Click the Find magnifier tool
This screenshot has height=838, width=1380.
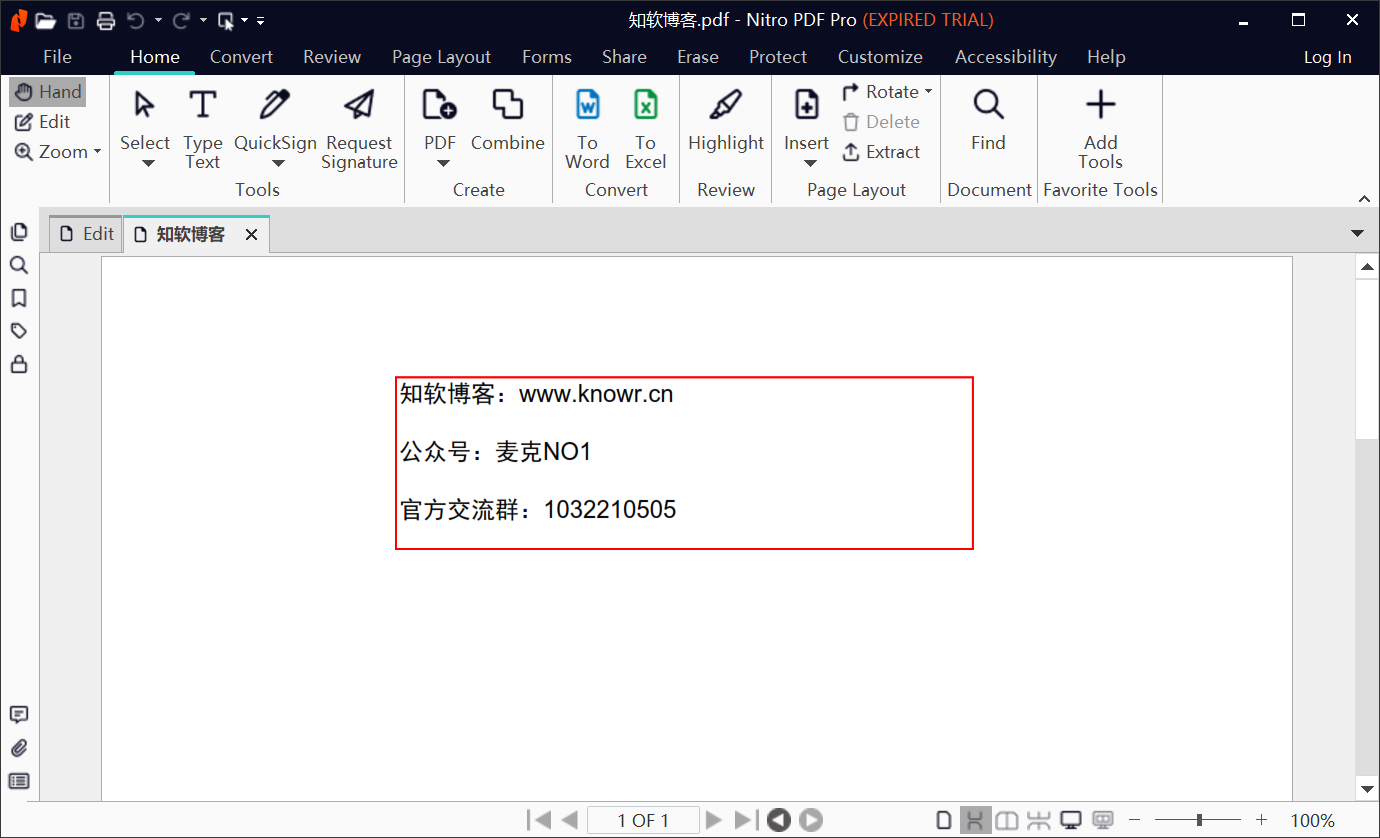coord(988,120)
